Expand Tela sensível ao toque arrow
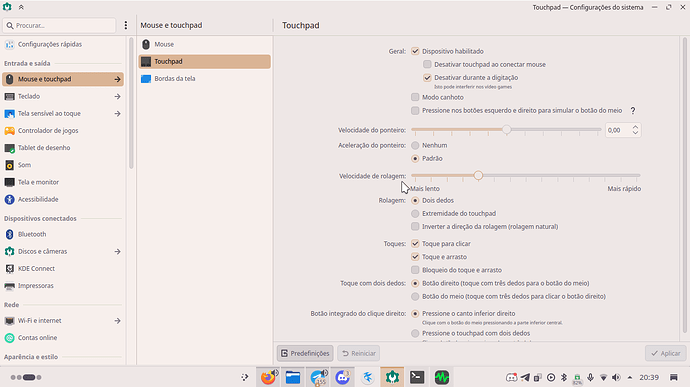The width and height of the screenshot is (690, 387). point(117,114)
